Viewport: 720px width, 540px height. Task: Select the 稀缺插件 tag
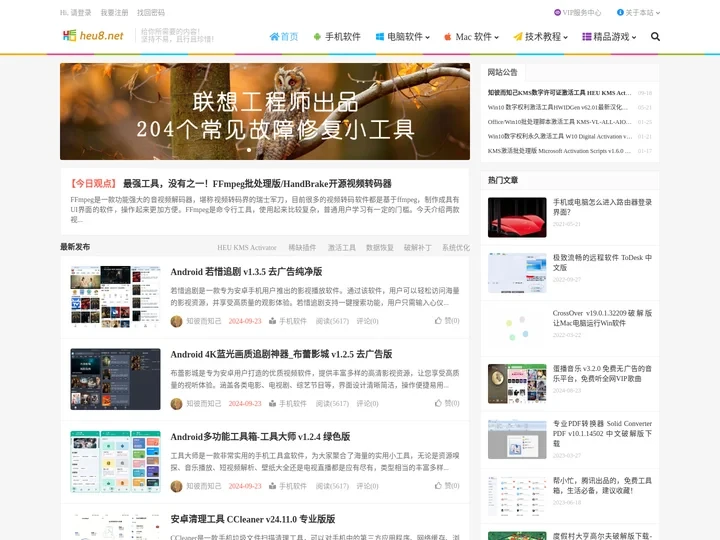click(x=302, y=248)
